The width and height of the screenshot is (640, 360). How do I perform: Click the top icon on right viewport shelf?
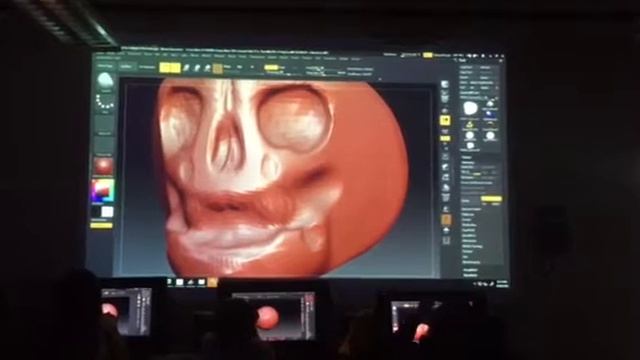pyautogui.click(x=445, y=84)
